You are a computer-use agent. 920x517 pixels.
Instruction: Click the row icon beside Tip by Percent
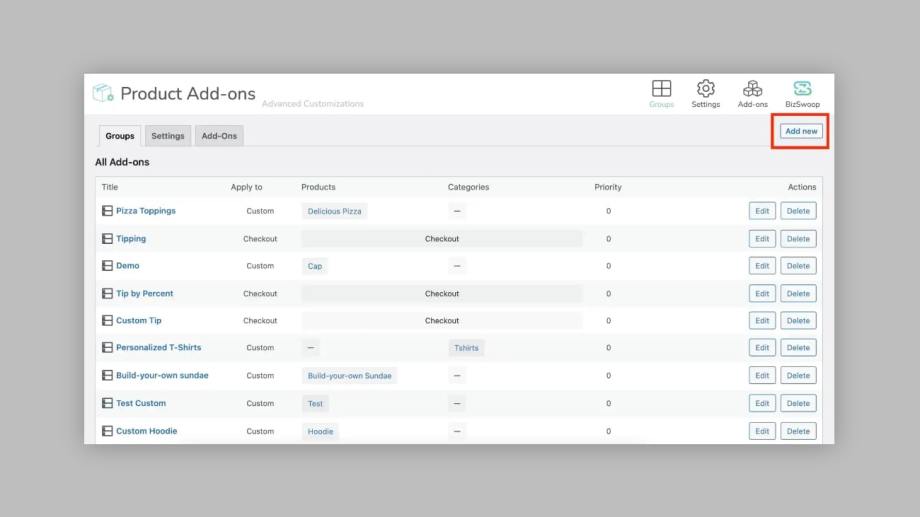(x=107, y=293)
